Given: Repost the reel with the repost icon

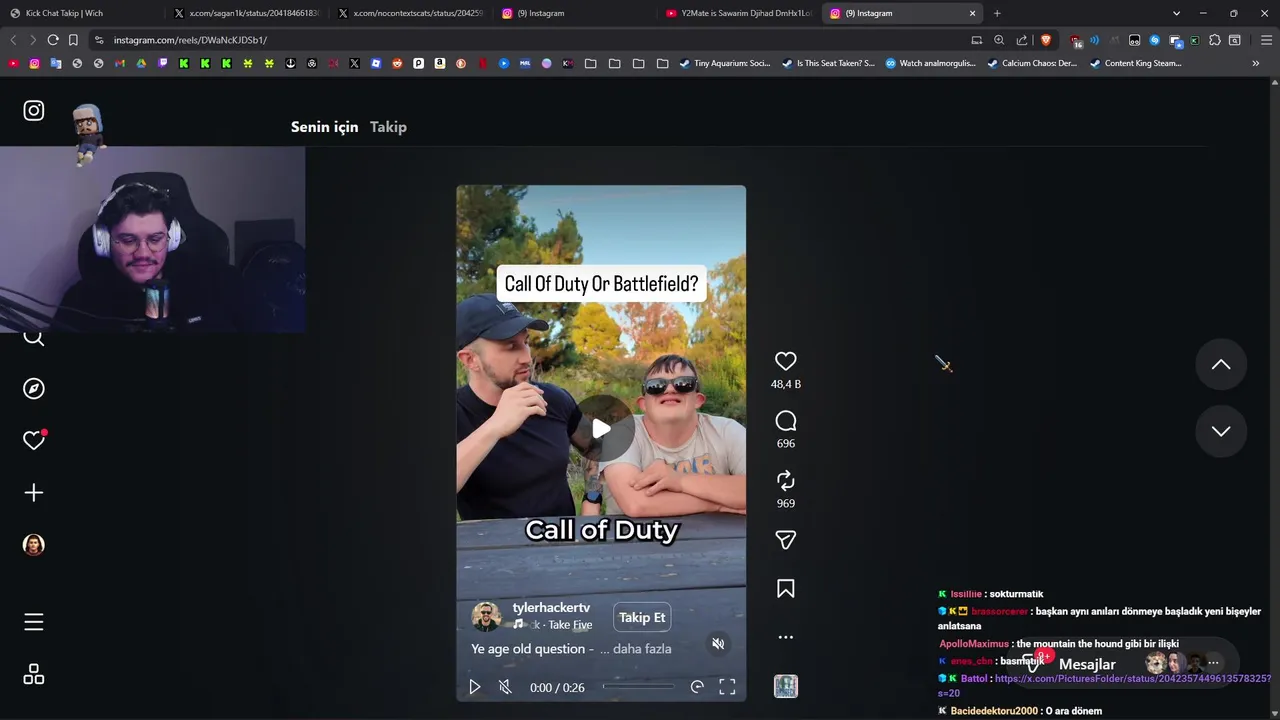Looking at the screenshot, I should pos(786,480).
